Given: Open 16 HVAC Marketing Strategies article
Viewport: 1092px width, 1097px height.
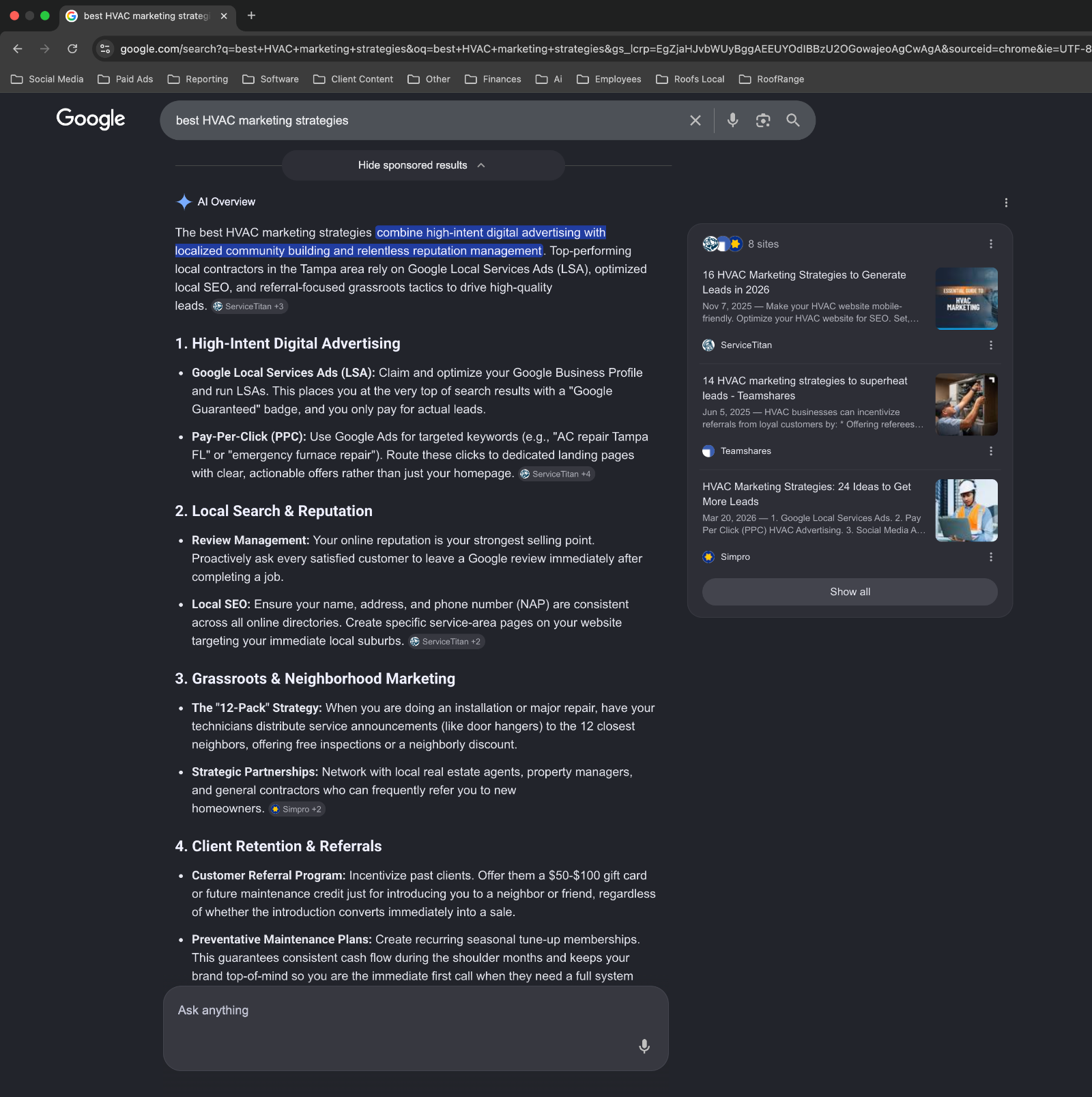Looking at the screenshot, I should 804,282.
